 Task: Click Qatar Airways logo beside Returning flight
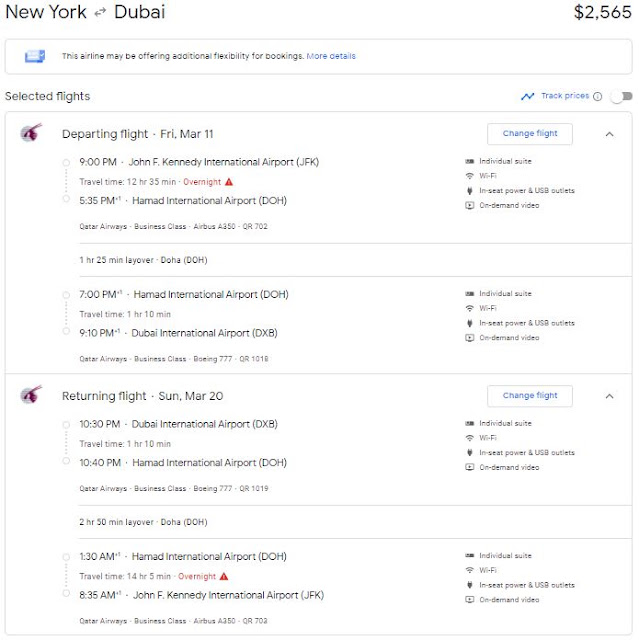(31, 394)
